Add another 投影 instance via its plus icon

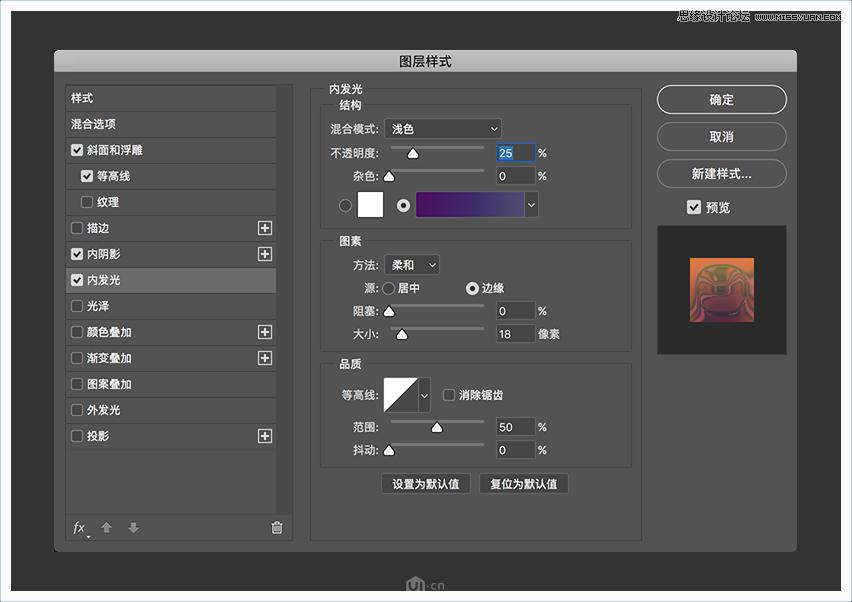coord(265,436)
